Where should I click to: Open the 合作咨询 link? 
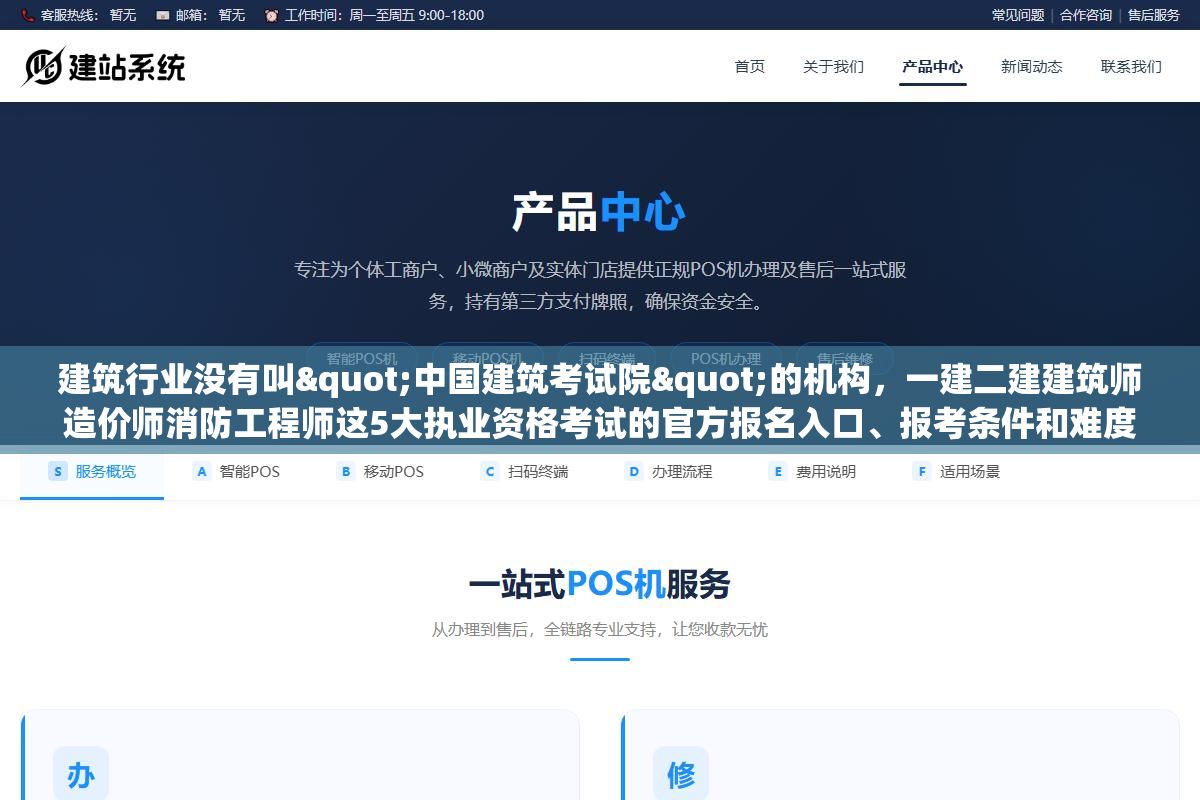pyautogui.click(x=1086, y=15)
